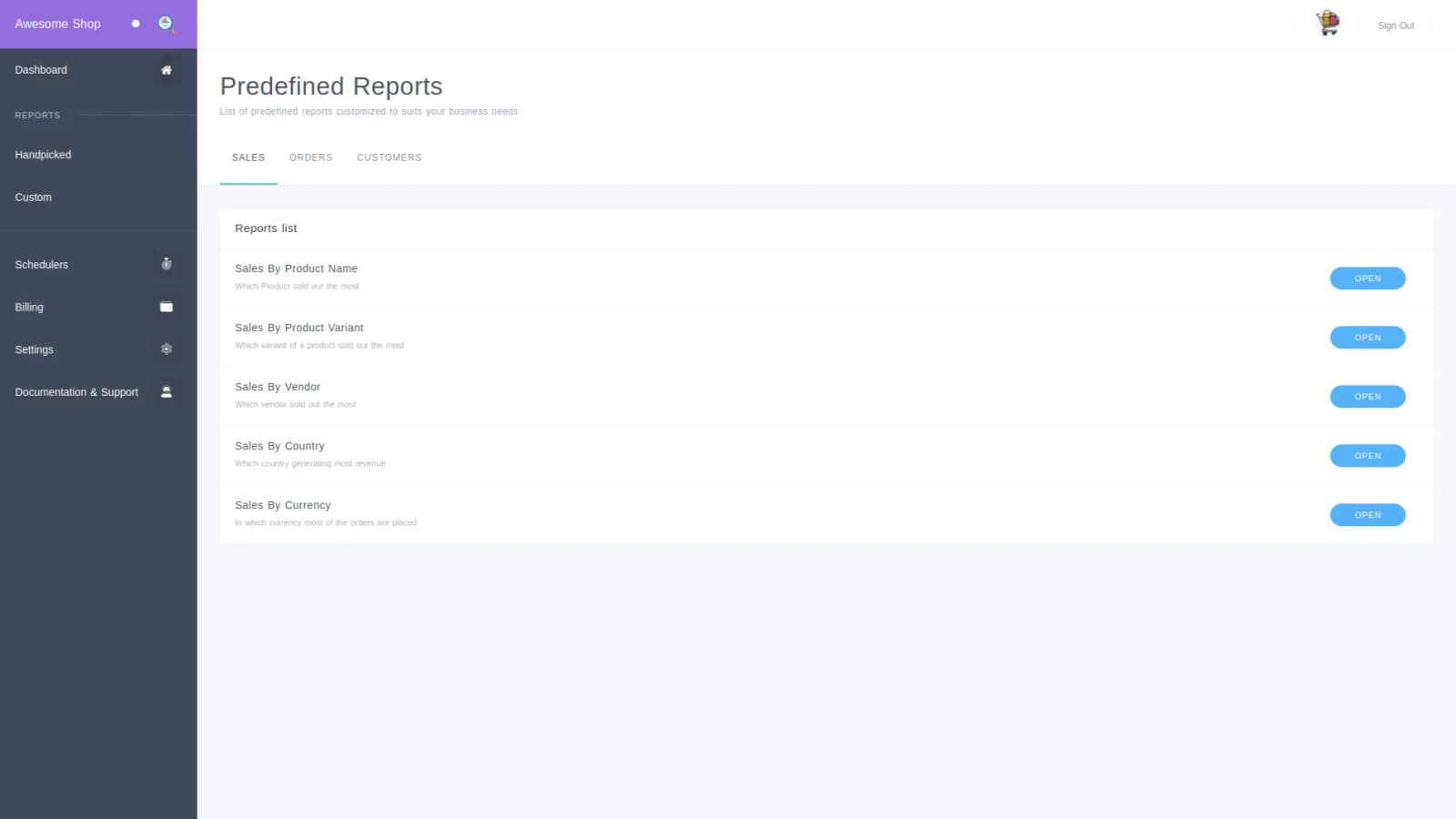Open the Sales By Product Variant report
Screen dimensions: 1456x819
(1368, 338)
